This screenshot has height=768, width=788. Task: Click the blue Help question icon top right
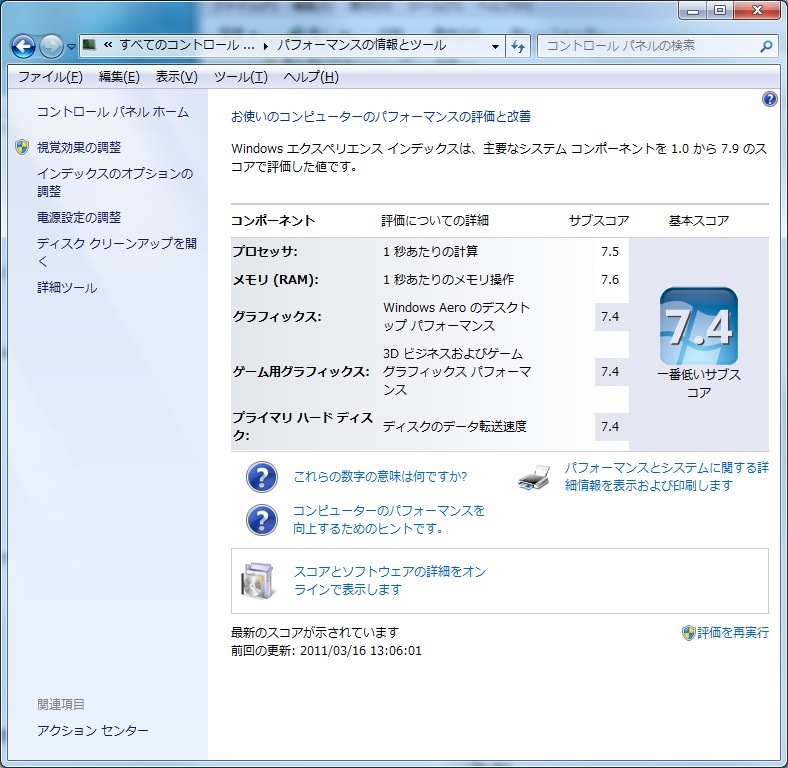pyautogui.click(x=769, y=99)
